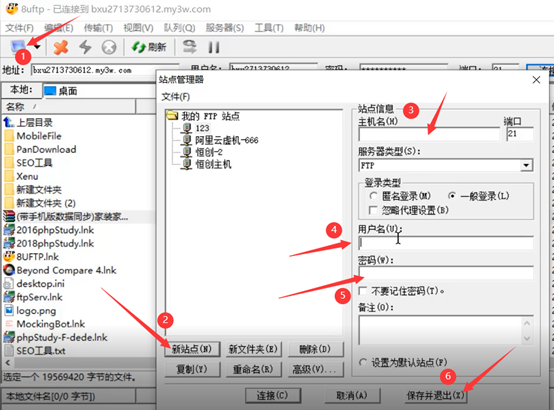Open the 服务器(S) menu
This screenshot has width=554, height=410.
point(225,28)
